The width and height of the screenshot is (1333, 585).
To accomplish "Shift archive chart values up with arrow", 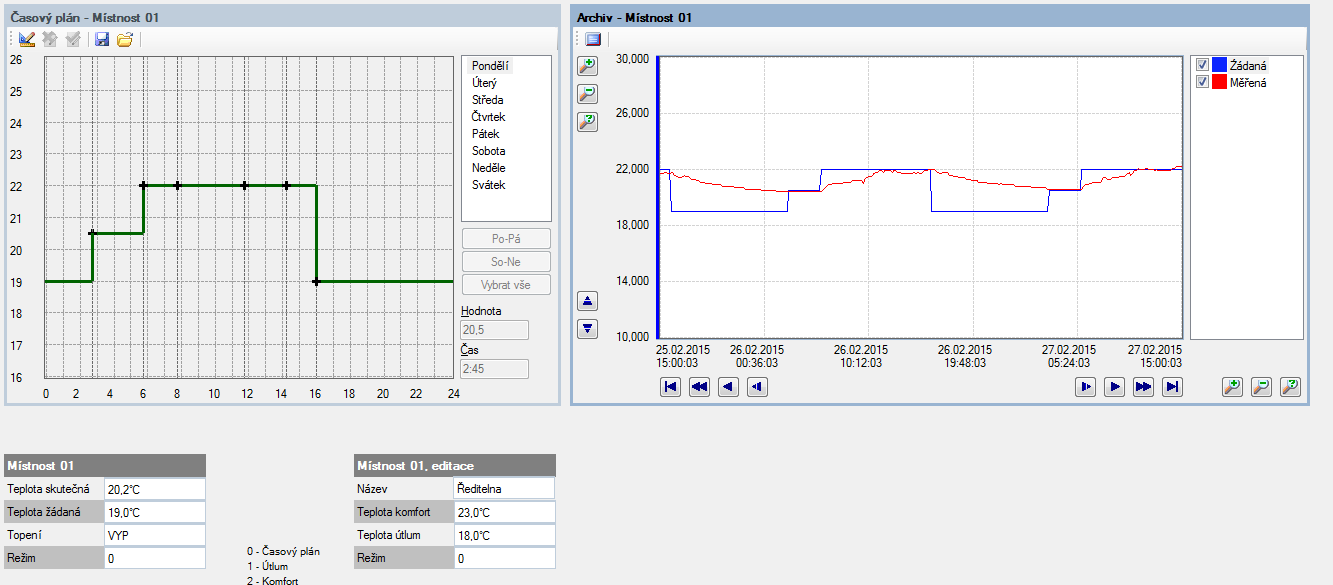I will [588, 300].
